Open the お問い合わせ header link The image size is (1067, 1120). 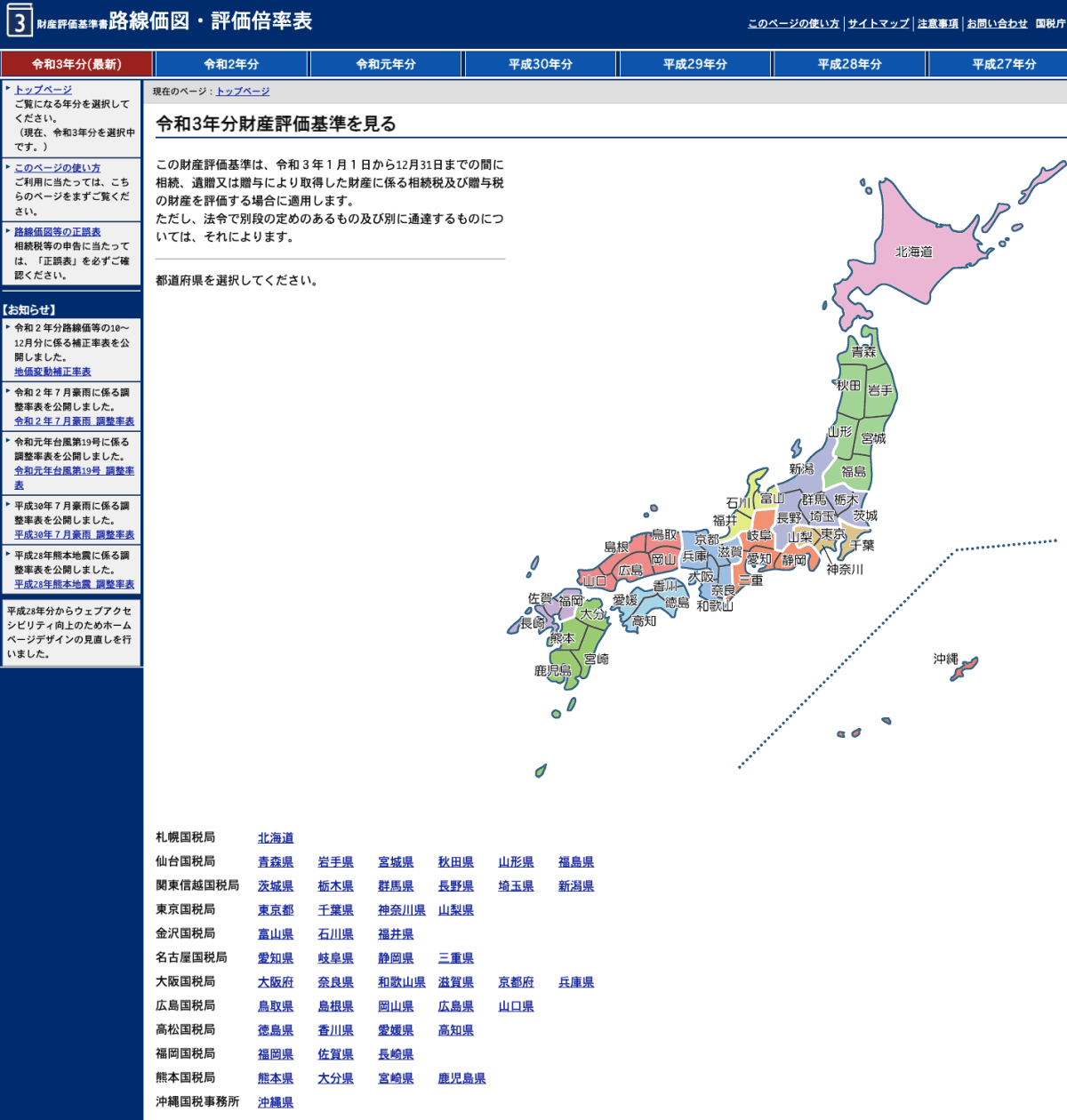997,24
